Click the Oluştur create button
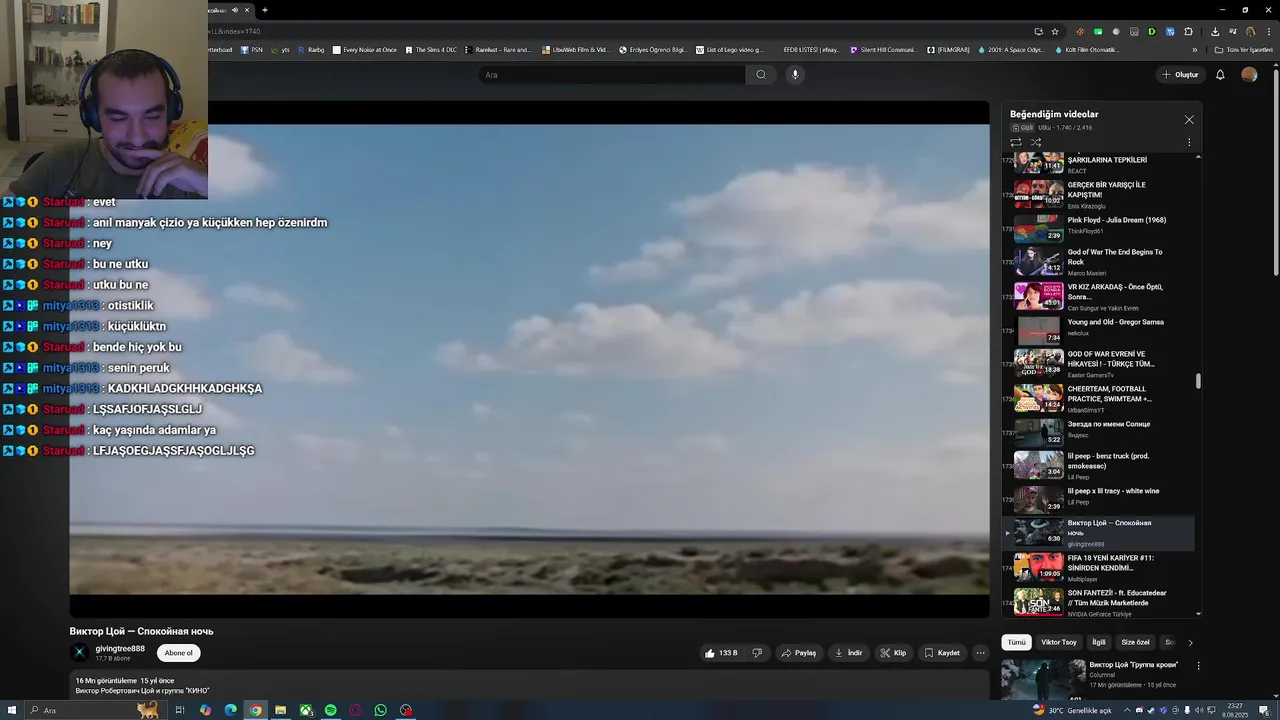This screenshot has width=1280, height=720. (1180, 75)
